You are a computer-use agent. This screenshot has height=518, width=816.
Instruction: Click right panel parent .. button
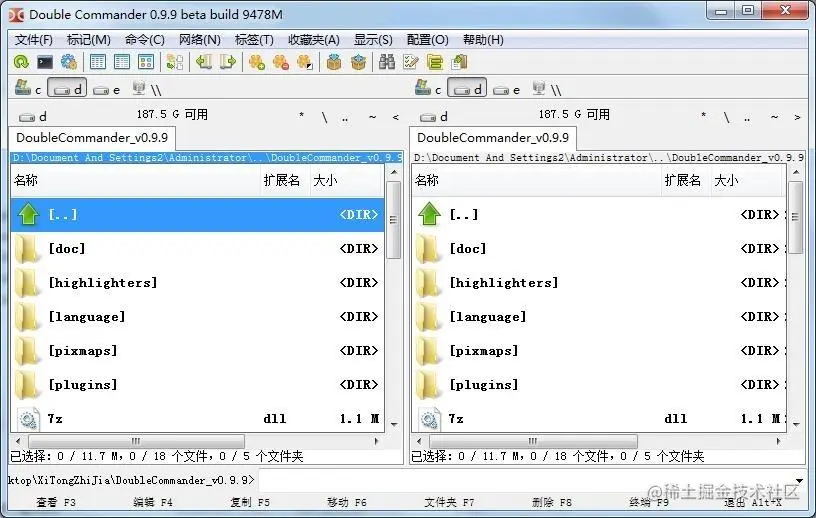pyautogui.click(x=747, y=117)
